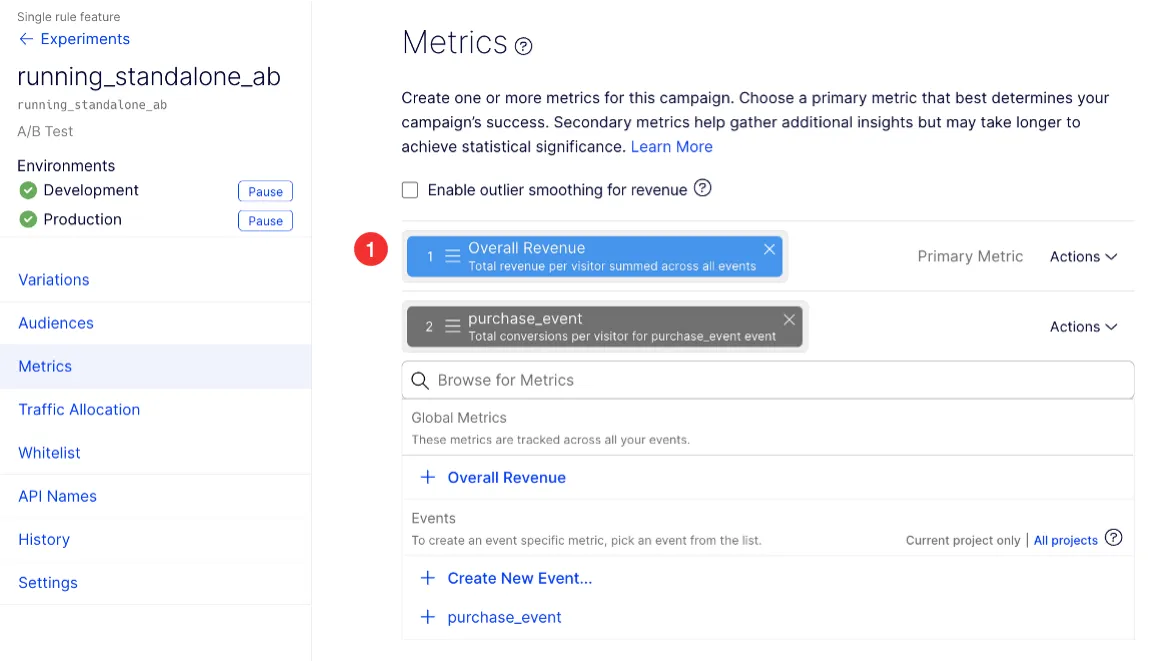This screenshot has height=661, width=1159.
Task: Select Current project only filter
Action: click(962, 540)
